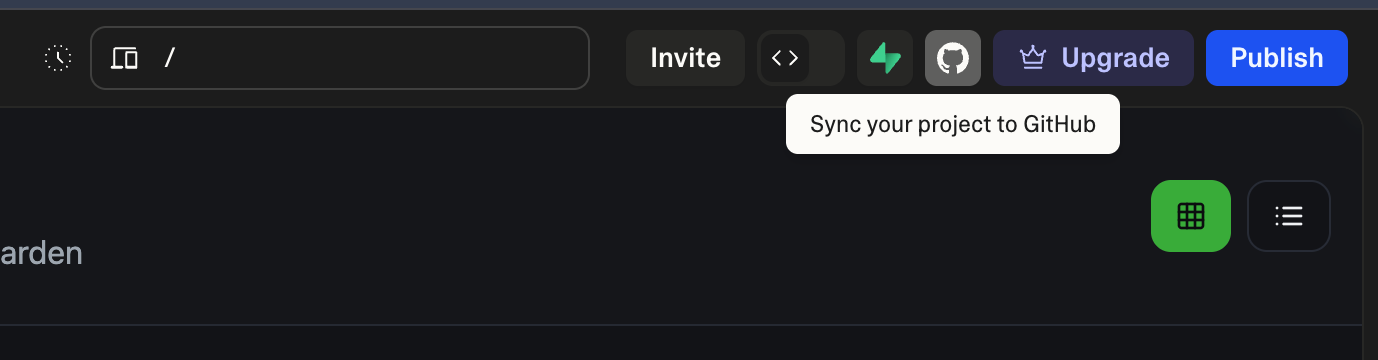Click the Upgrade plan label

[1115, 58]
